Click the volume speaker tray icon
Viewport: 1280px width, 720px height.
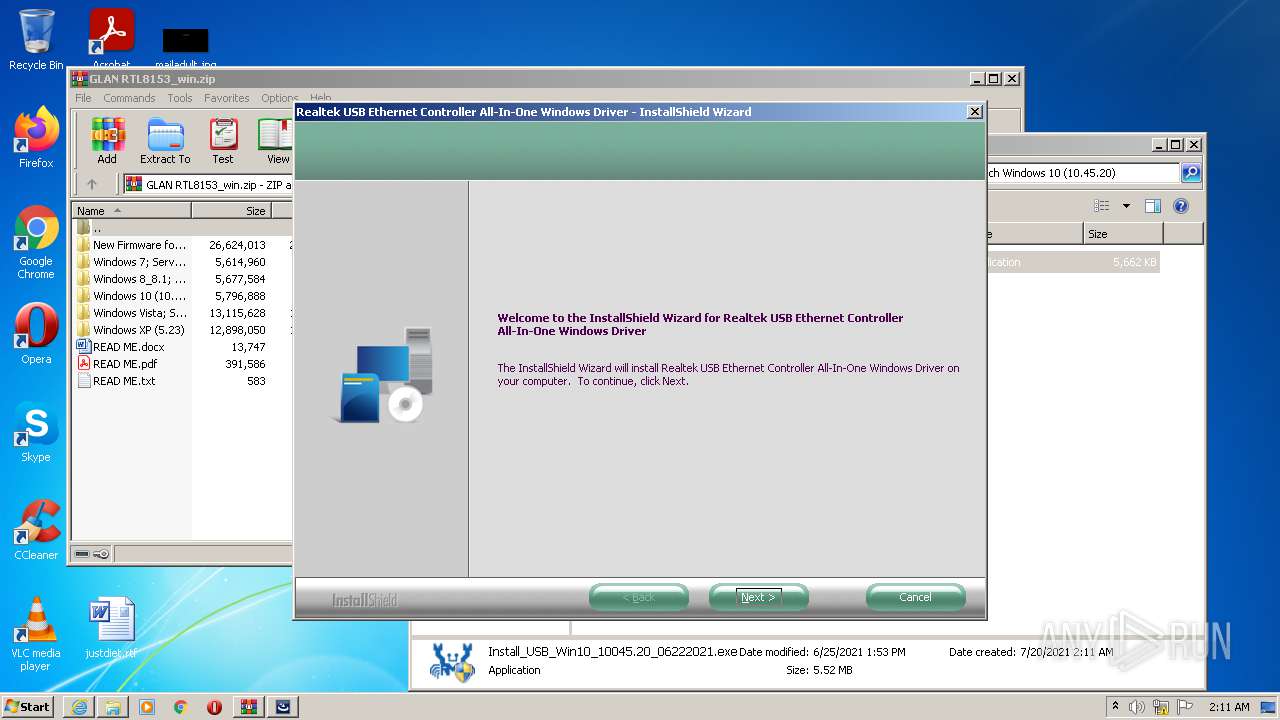(x=1136, y=707)
